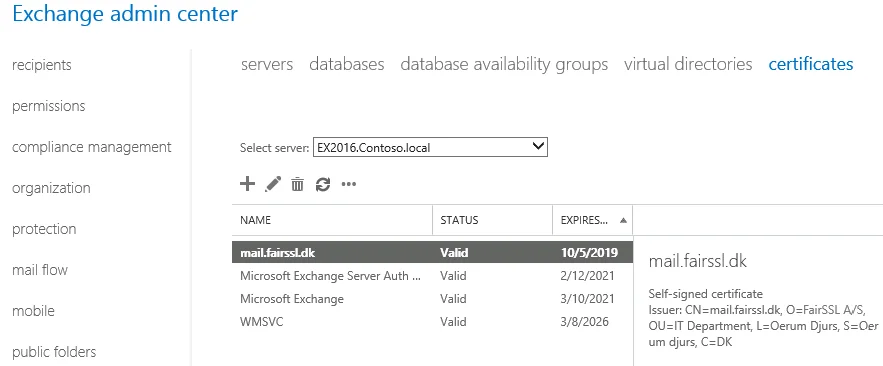The image size is (883, 366).
Task: Delete certificate using trash icon
Action: pos(297,184)
